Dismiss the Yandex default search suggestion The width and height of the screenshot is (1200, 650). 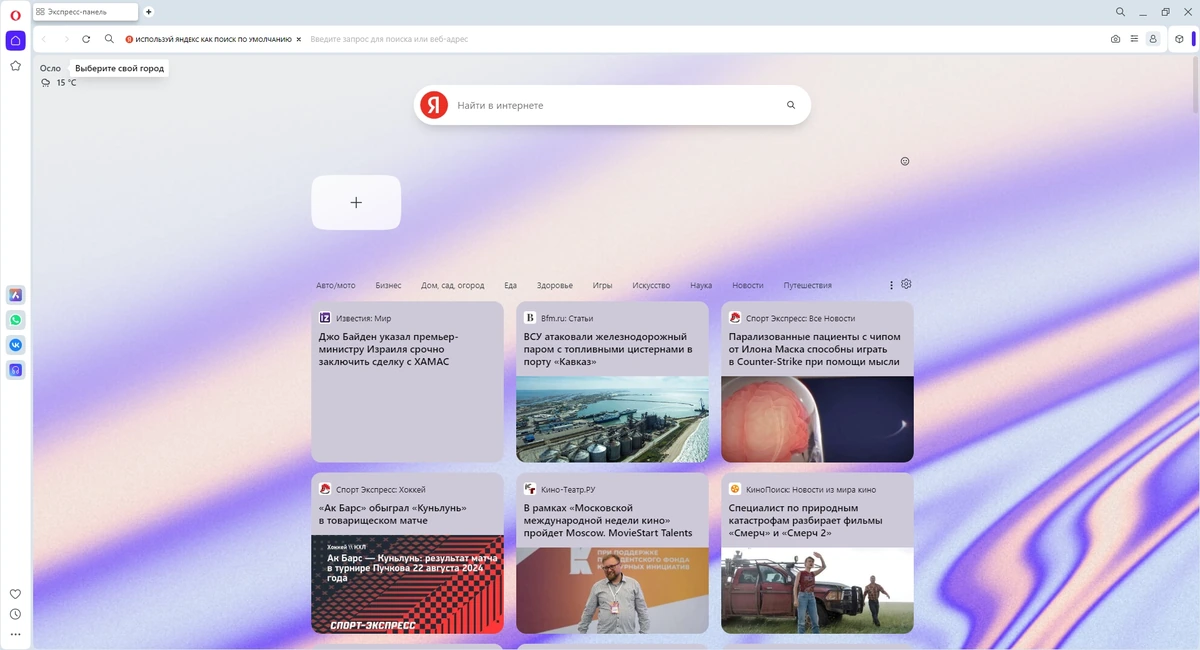[299, 39]
